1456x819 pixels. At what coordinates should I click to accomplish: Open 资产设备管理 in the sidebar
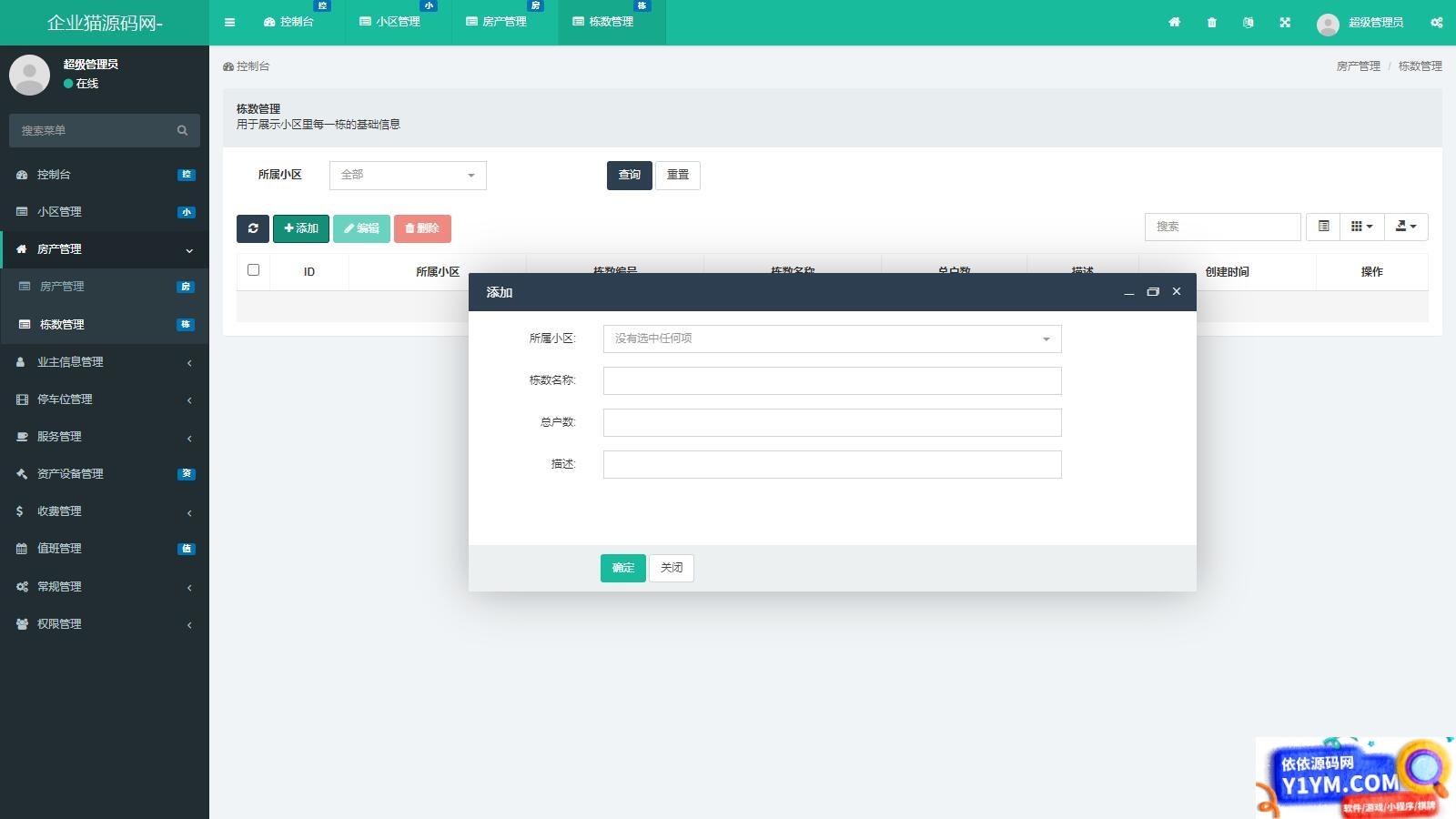point(105,474)
